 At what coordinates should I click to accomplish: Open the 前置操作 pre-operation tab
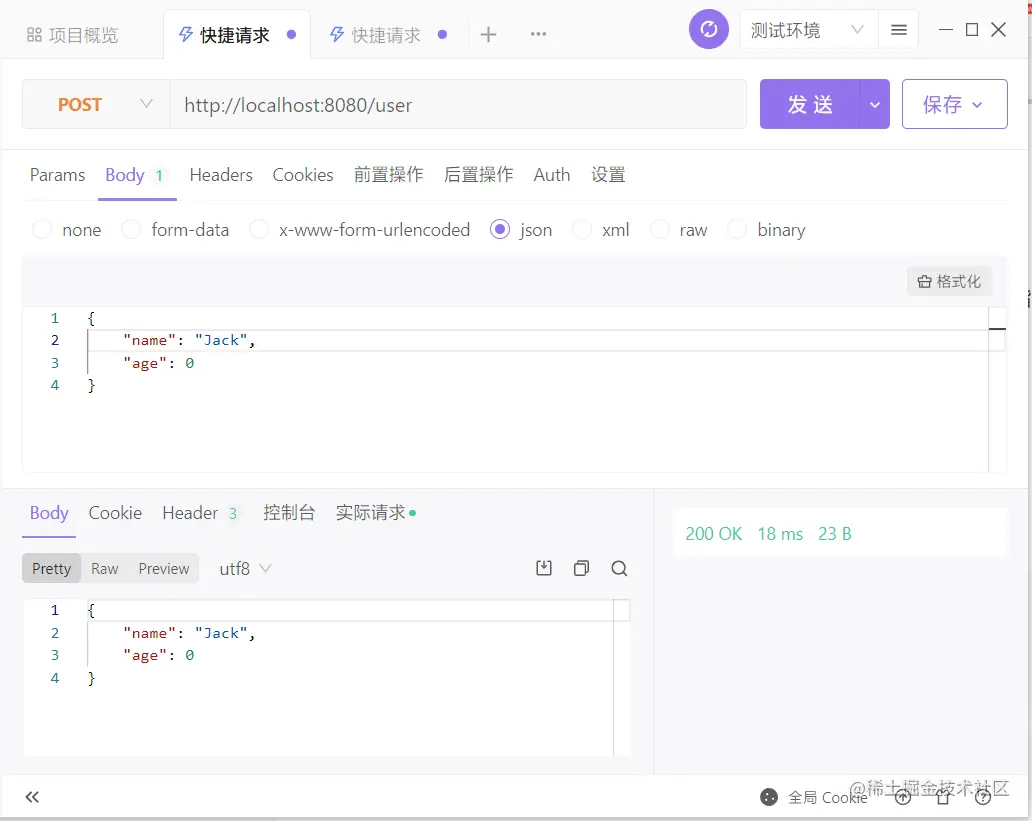[388, 175]
